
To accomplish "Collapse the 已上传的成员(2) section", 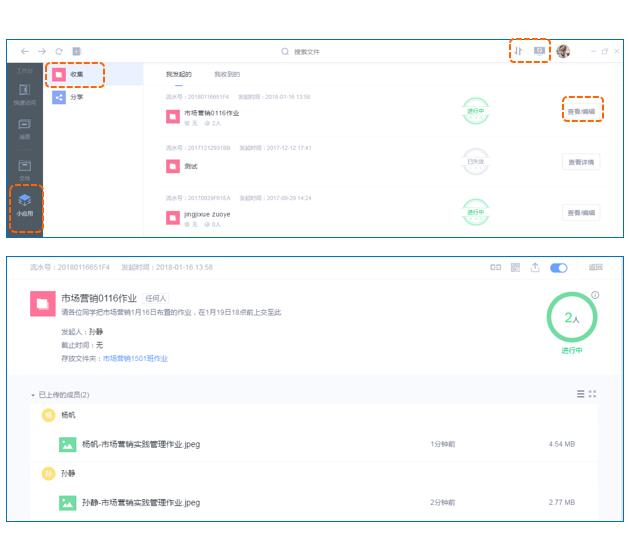I will (32, 395).
